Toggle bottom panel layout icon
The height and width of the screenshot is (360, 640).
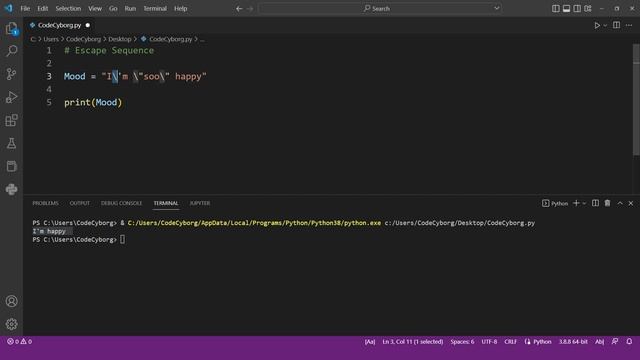pos(566,9)
